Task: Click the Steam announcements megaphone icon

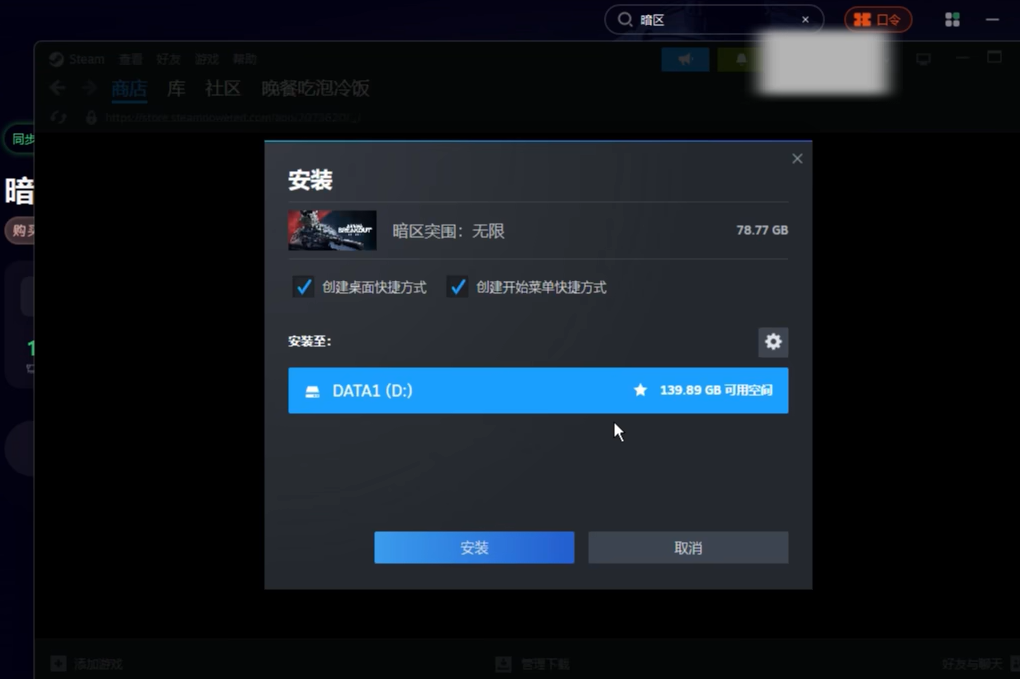Action: pos(685,60)
